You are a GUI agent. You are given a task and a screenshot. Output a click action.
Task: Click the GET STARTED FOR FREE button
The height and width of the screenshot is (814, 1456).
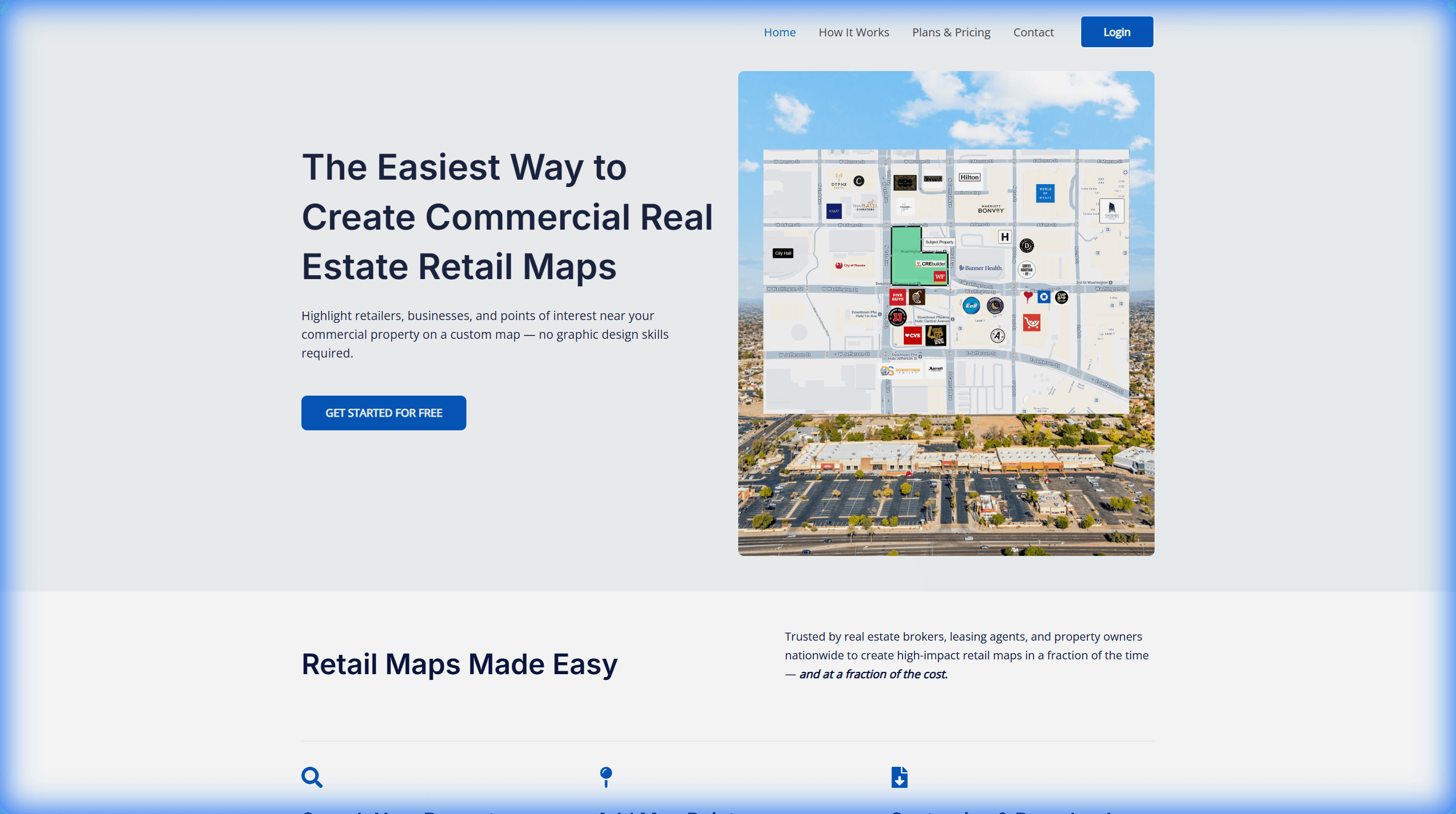tap(383, 413)
